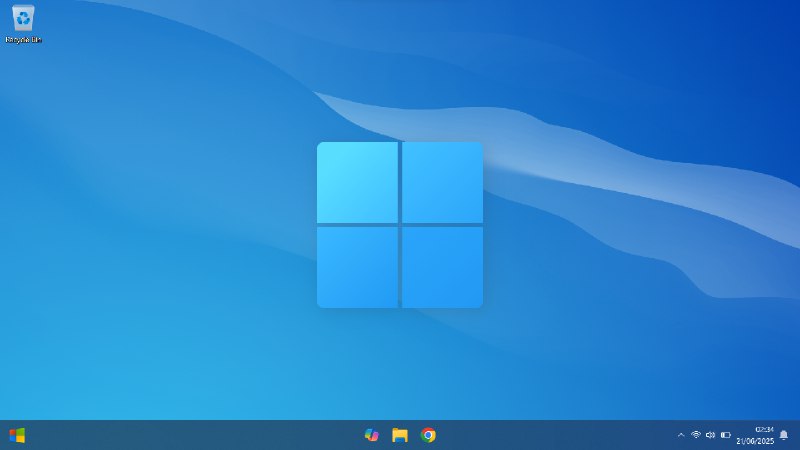The width and height of the screenshot is (800, 450).
Task: Open the Windows Start menu
Action: 17,435
